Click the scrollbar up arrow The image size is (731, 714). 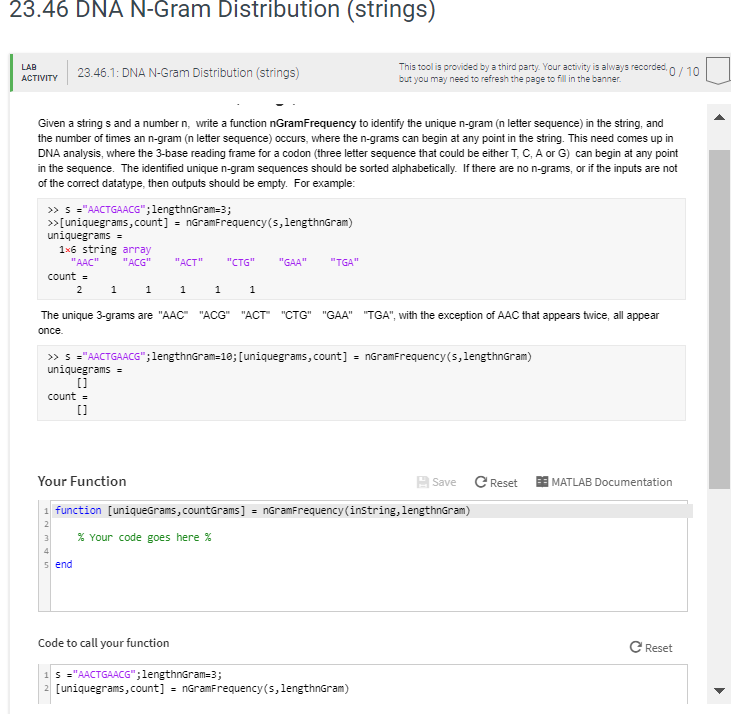(x=719, y=117)
